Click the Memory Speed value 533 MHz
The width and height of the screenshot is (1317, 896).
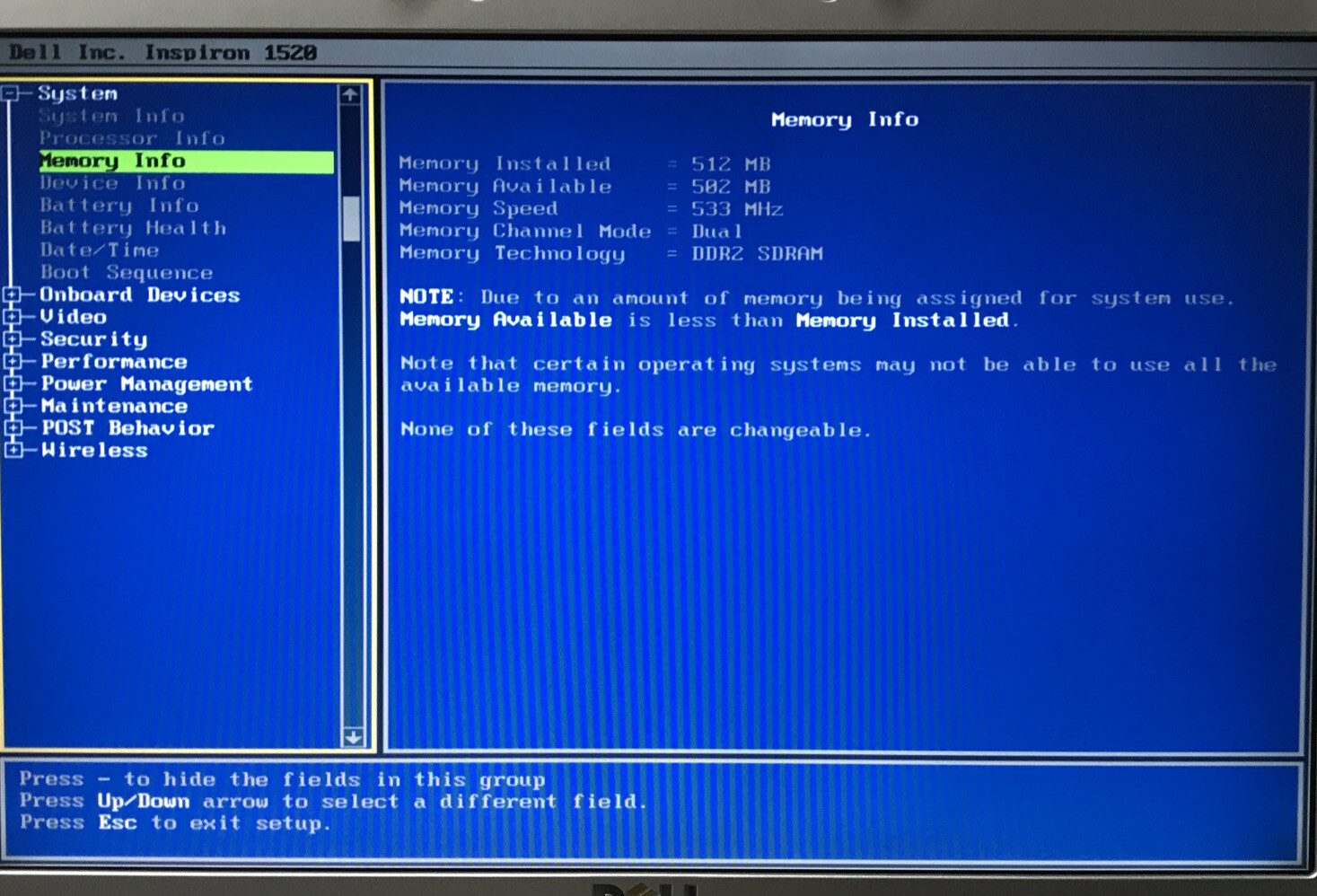point(737,209)
